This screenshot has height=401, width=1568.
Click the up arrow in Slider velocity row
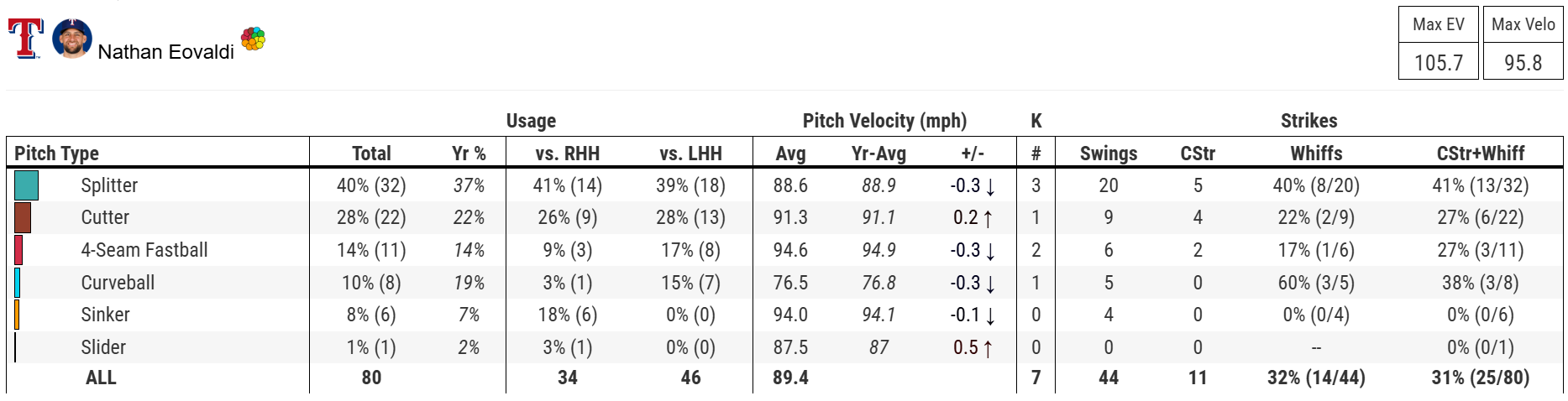point(988,348)
